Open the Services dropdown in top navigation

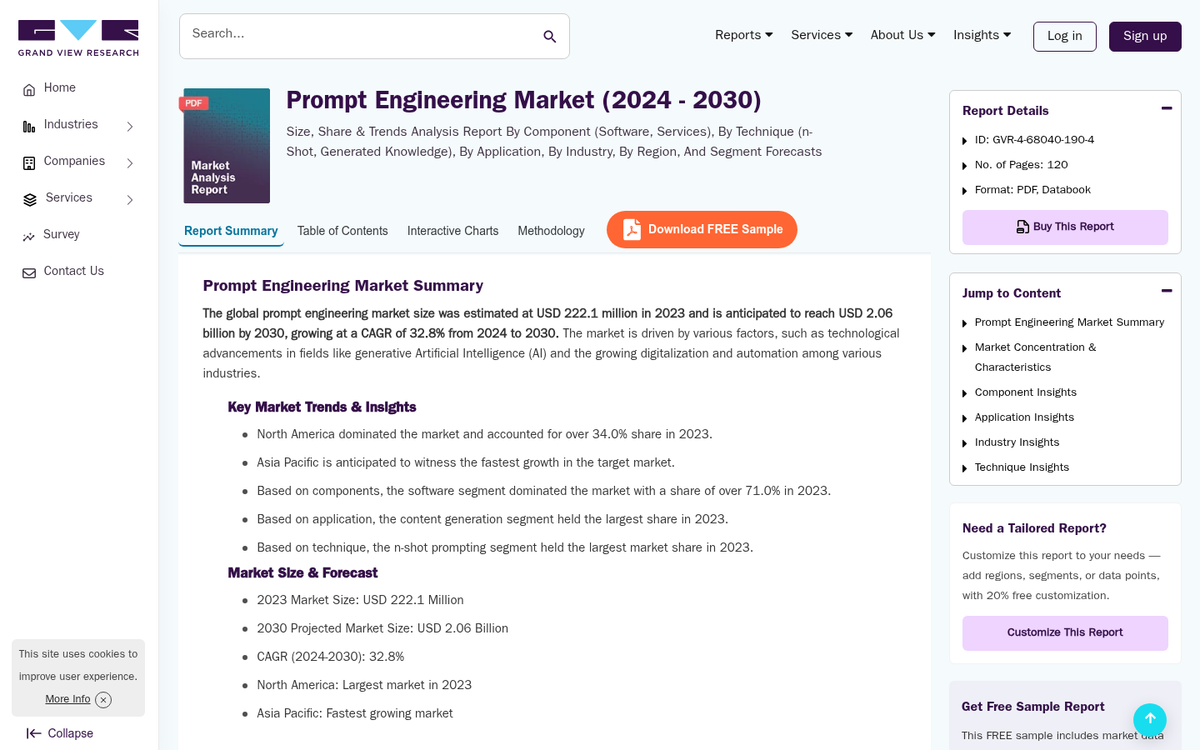point(822,35)
